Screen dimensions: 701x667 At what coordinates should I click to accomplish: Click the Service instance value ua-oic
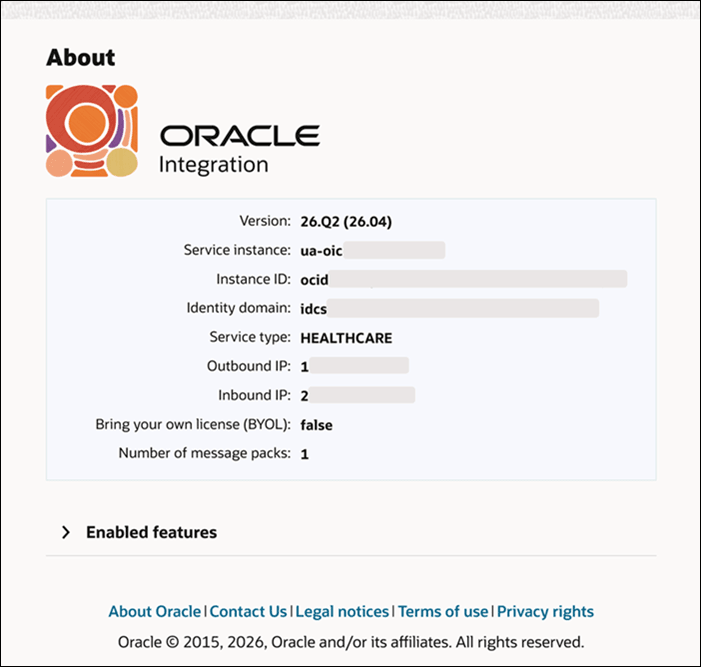pyautogui.click(x=321, y=251)
